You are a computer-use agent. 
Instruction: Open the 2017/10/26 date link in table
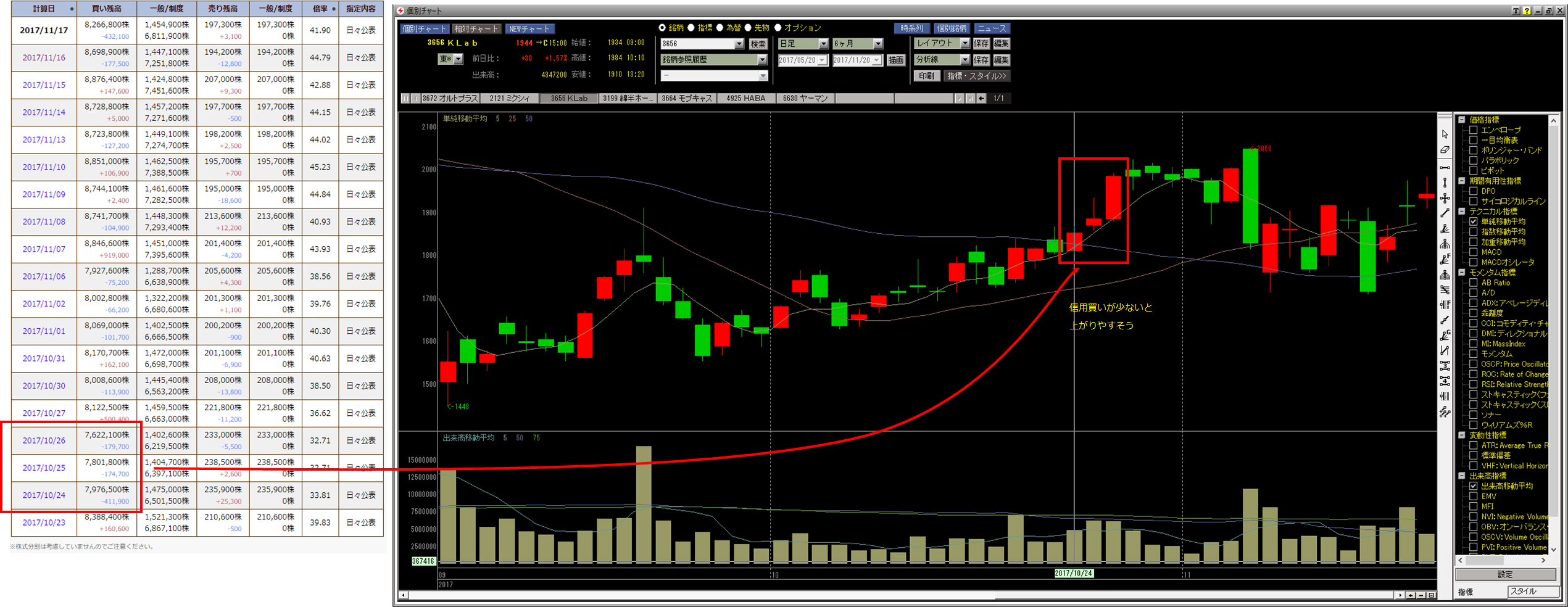click(x=44, y=440)
